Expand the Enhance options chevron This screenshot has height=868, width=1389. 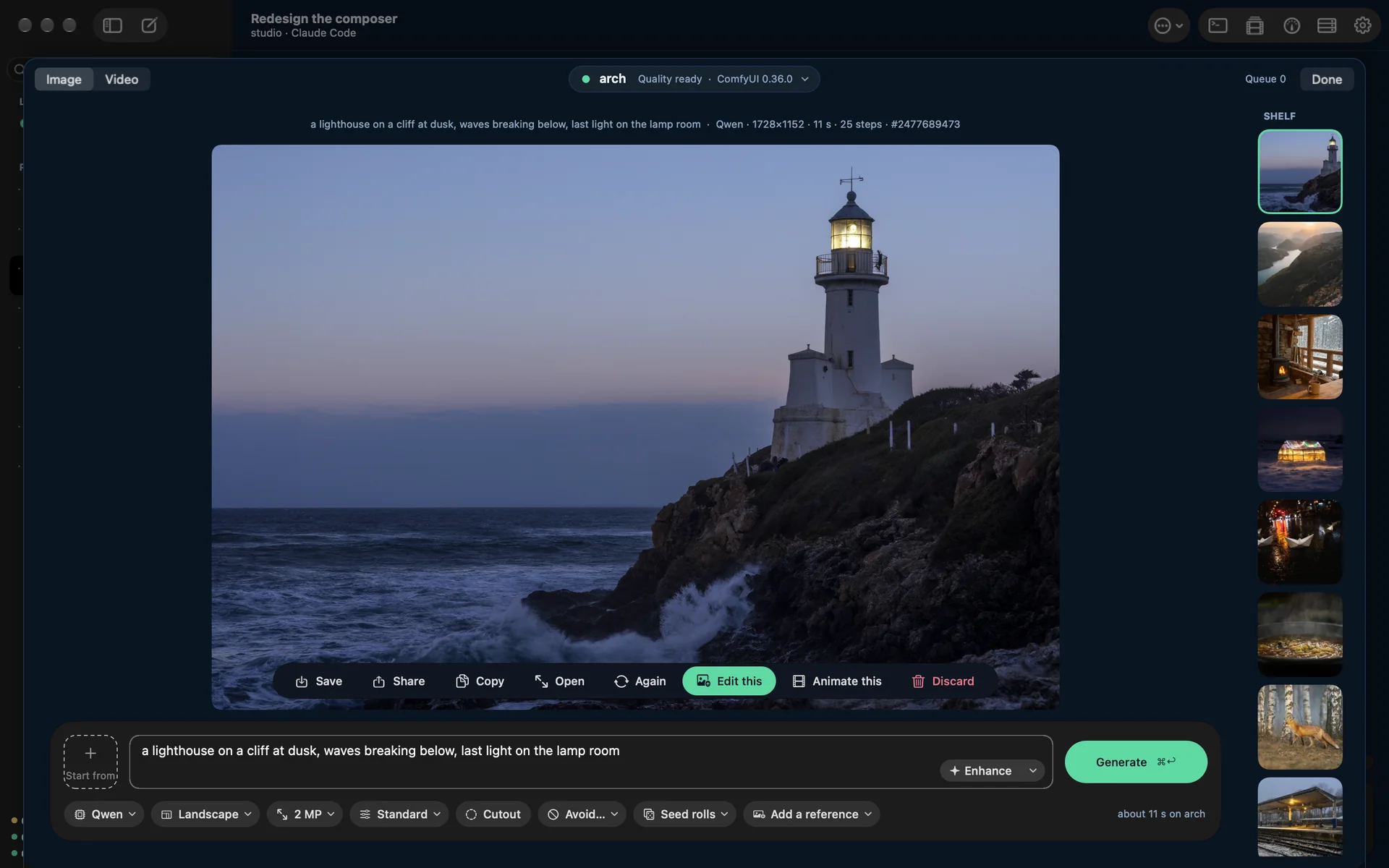click(1032, 771)
